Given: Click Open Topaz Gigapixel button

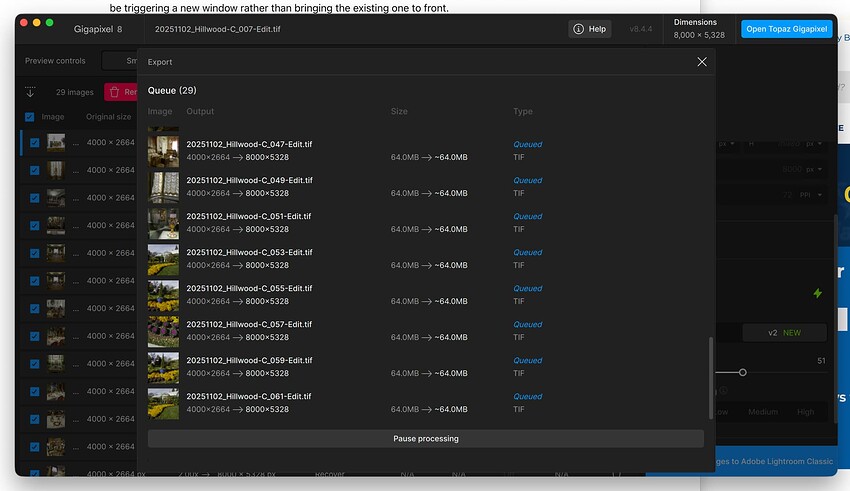Looking at the screenshot, I should 786,29.
